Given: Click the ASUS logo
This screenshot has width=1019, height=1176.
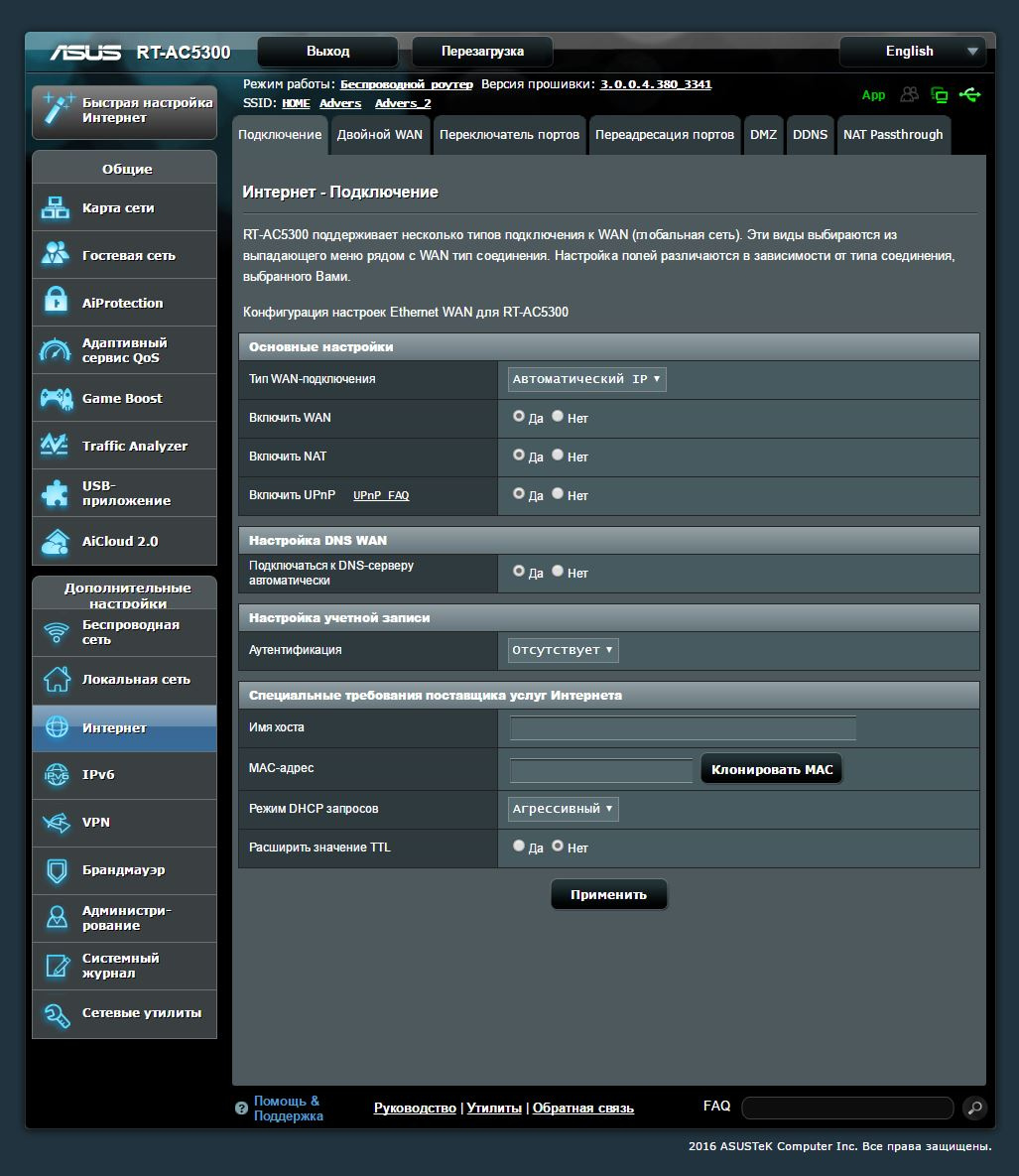Looking at the screenshot, I should (x=85, y=52).
